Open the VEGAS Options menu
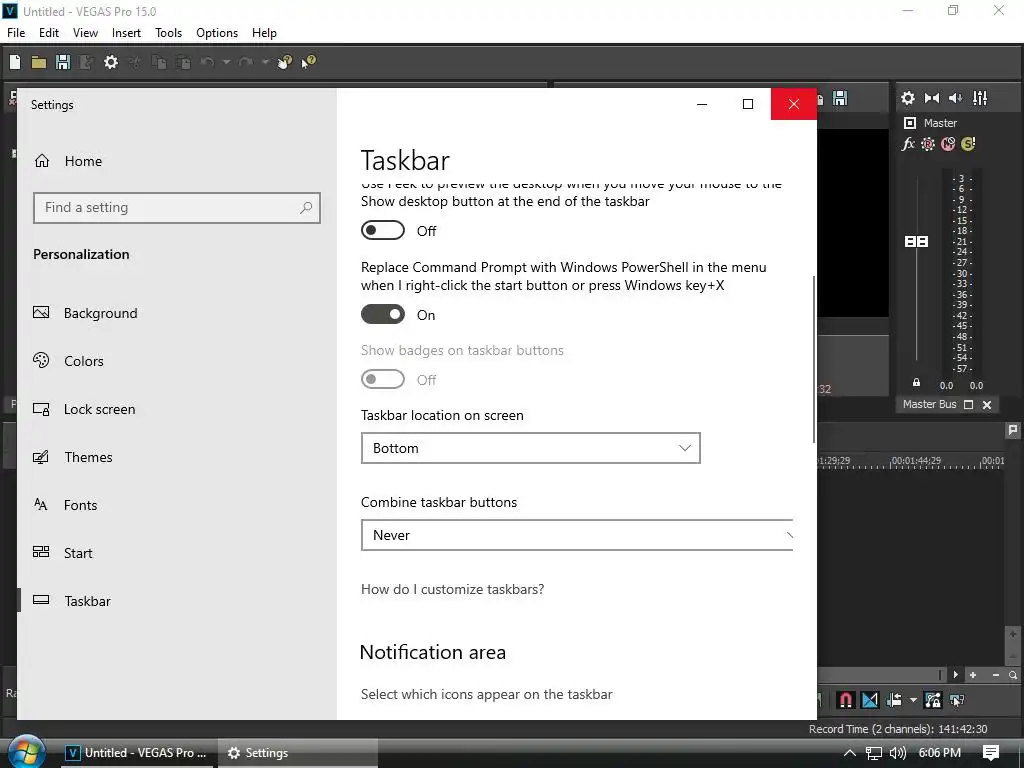 [217, 33]
